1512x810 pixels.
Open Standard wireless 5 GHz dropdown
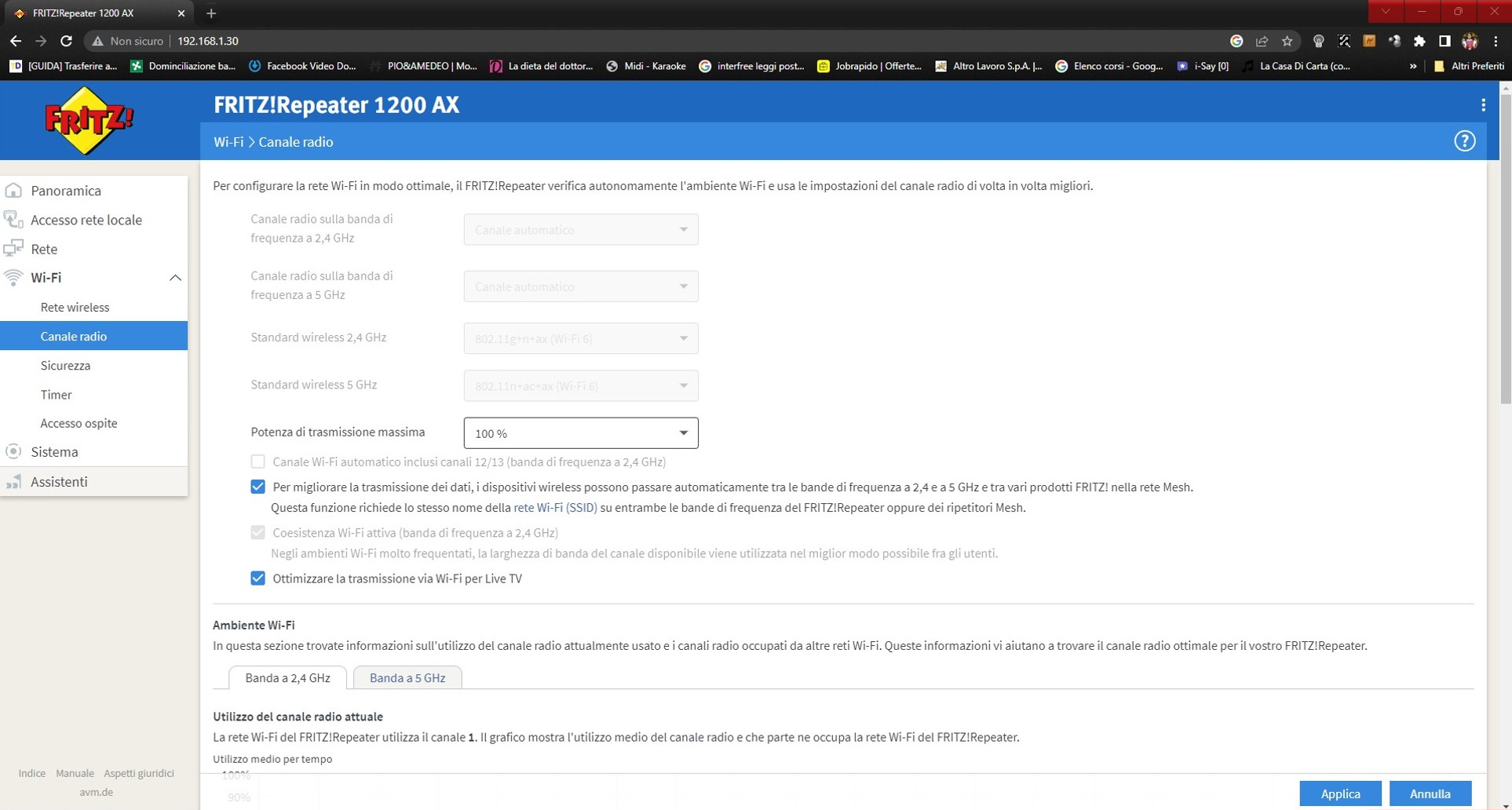[x=581, y=385]
